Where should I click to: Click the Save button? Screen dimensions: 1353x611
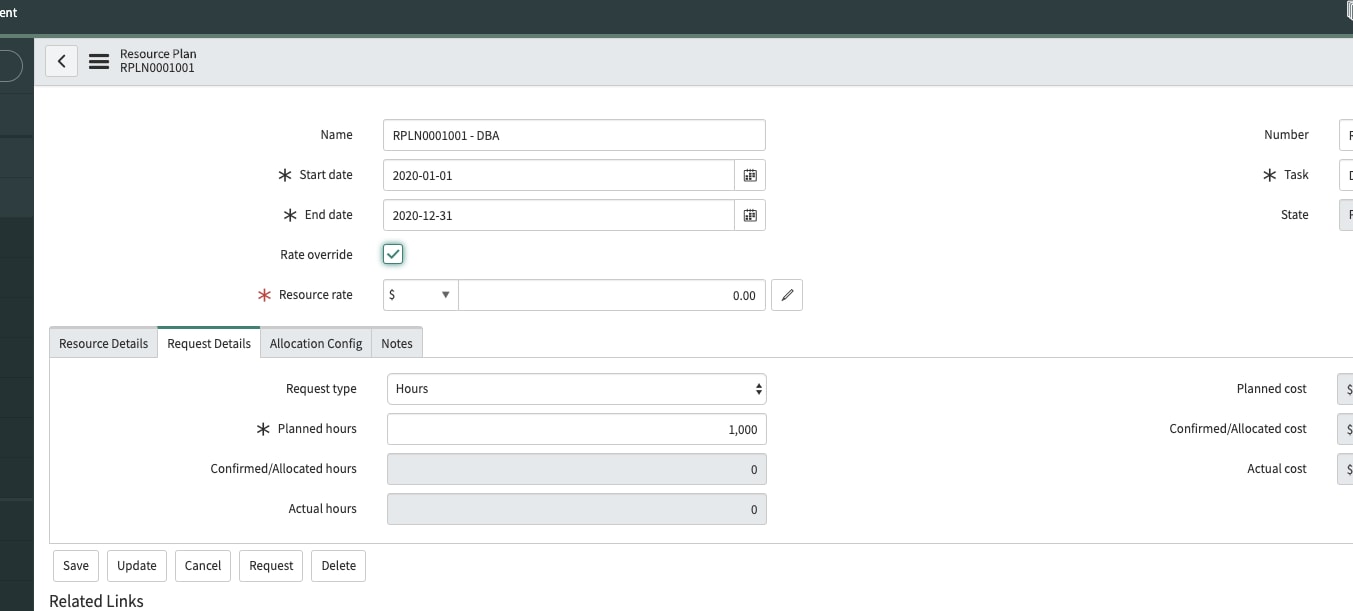75,565
